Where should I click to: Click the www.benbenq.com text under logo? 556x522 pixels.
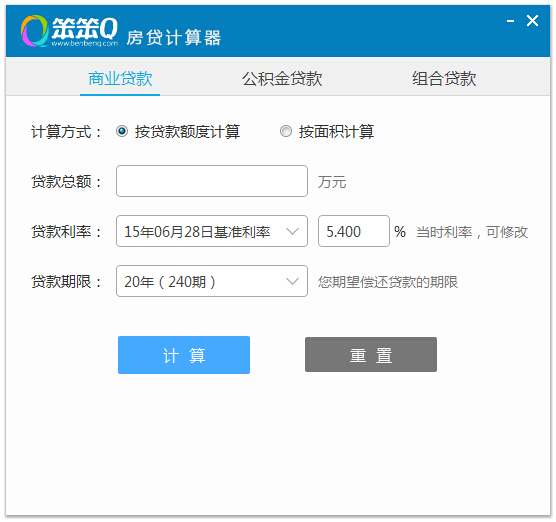tap(84, 43)
